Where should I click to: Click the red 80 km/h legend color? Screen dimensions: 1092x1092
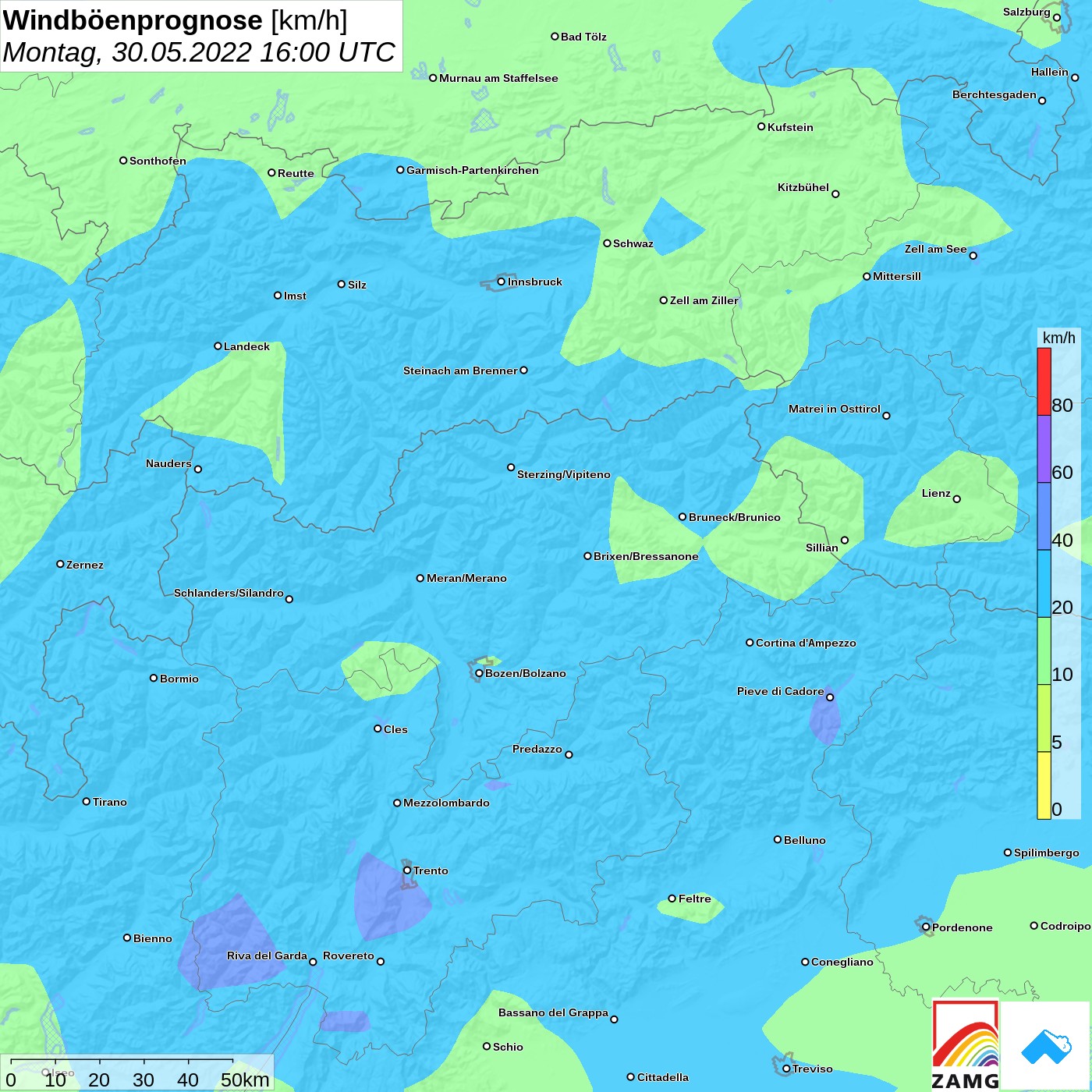tap(1044, 381)
